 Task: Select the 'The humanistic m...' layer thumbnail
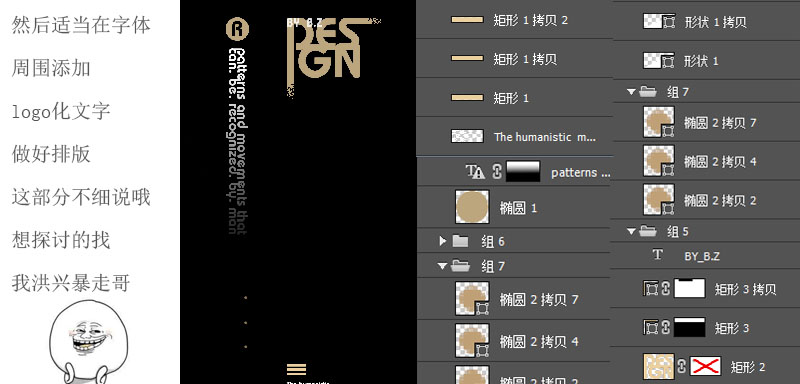[467, 136]
